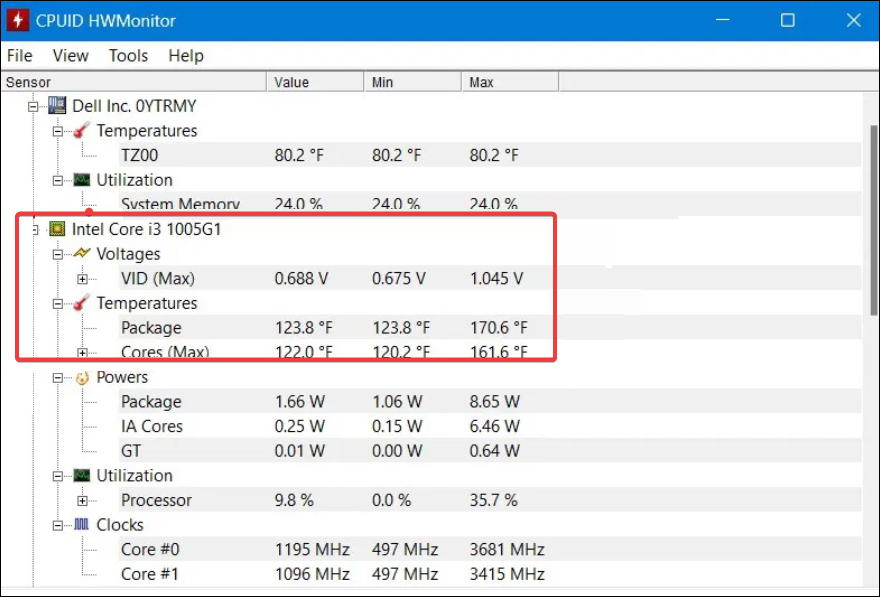The height and width of the screenshot is (597, 880).
Task: Expand the VID (Max) voltage entry
Action: click(x=82, y=279)
